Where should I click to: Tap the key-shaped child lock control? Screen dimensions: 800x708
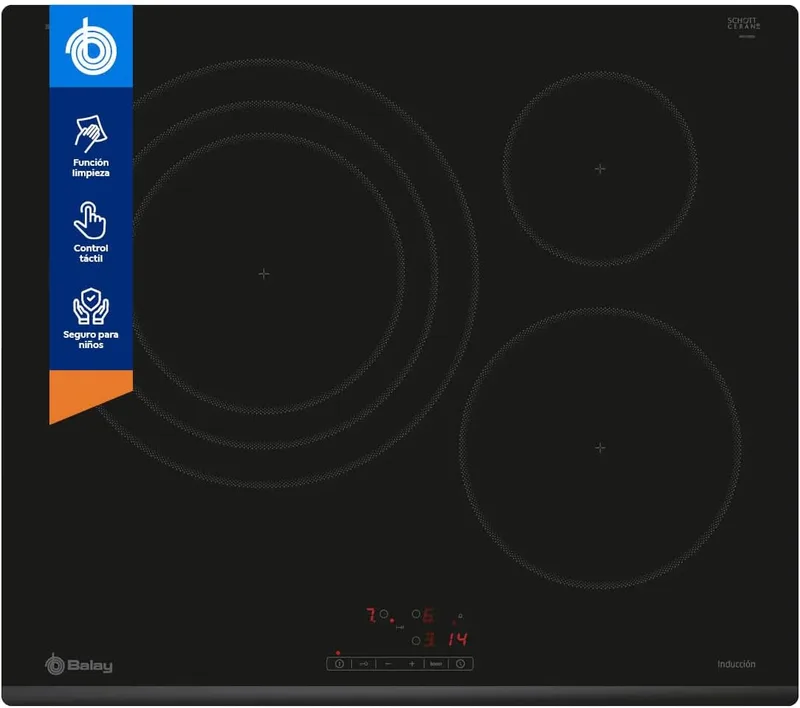[x=364, y=664]
